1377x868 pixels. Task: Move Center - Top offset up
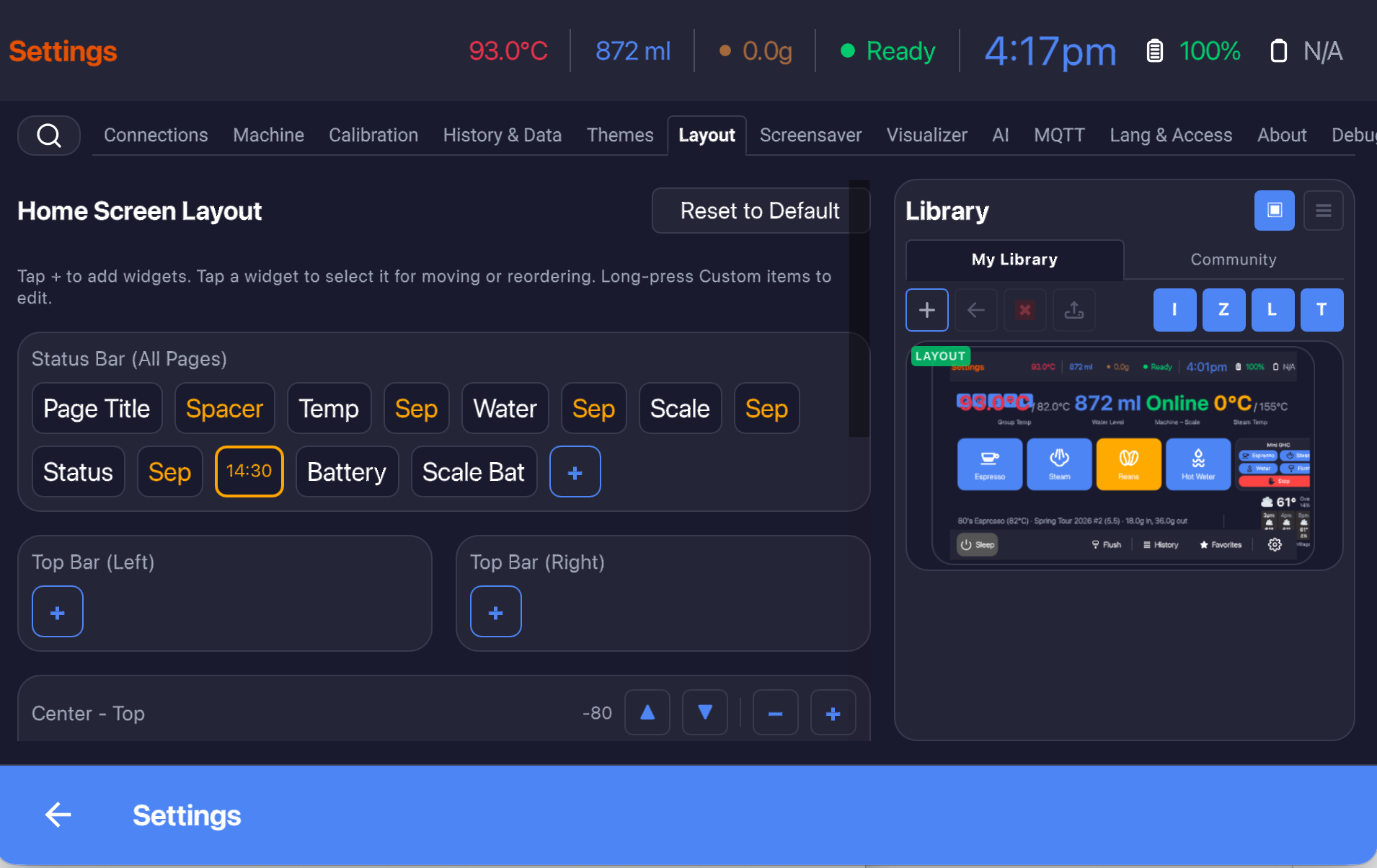[x=647, y=713]
